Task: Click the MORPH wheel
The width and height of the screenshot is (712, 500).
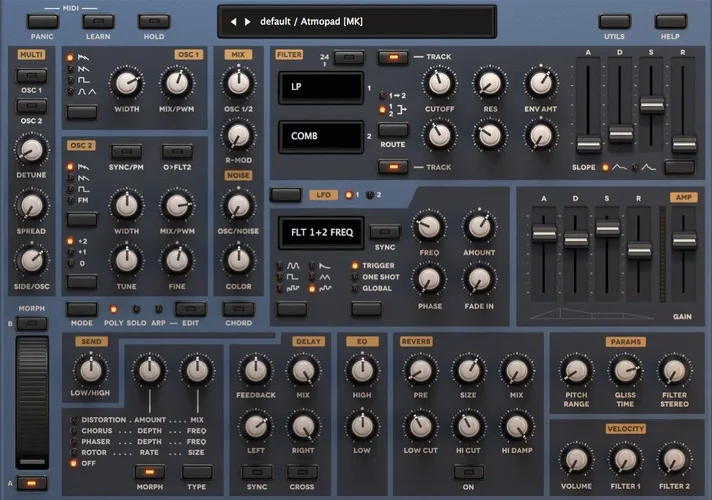Action: pyautogui.click(x=32, y=402)
